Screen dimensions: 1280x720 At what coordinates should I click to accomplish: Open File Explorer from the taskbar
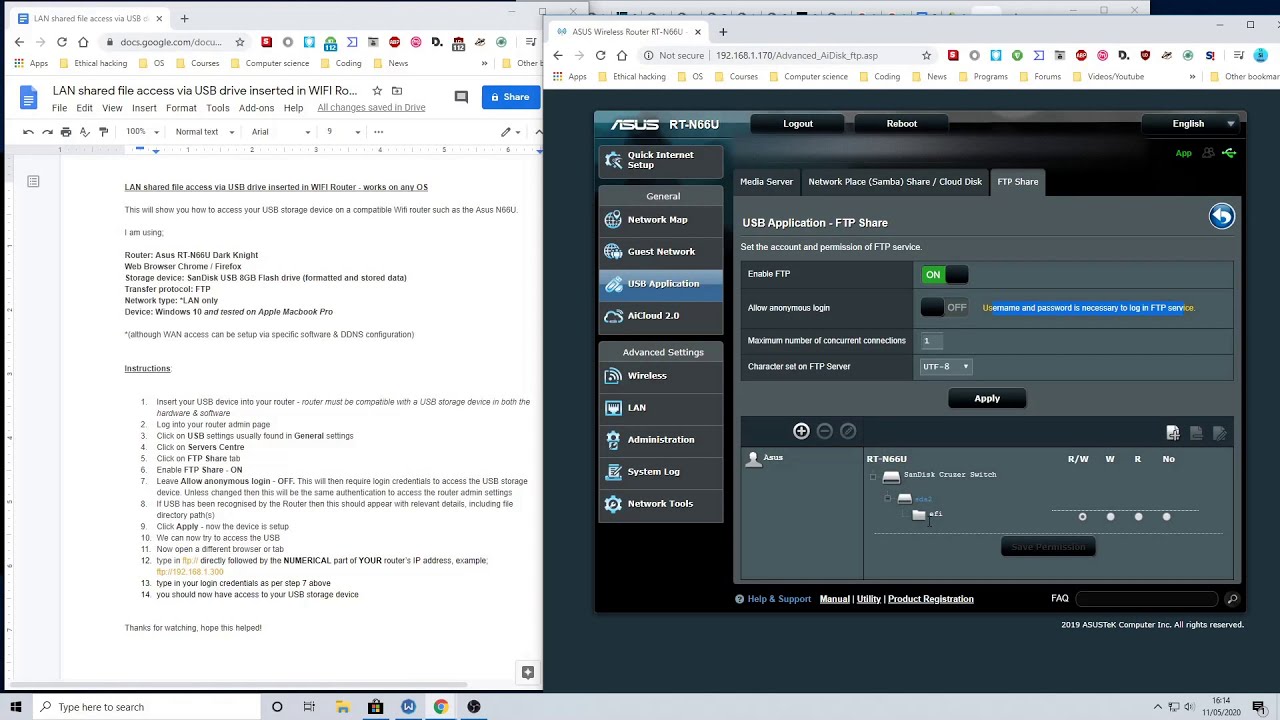click(x=342, y=707)
